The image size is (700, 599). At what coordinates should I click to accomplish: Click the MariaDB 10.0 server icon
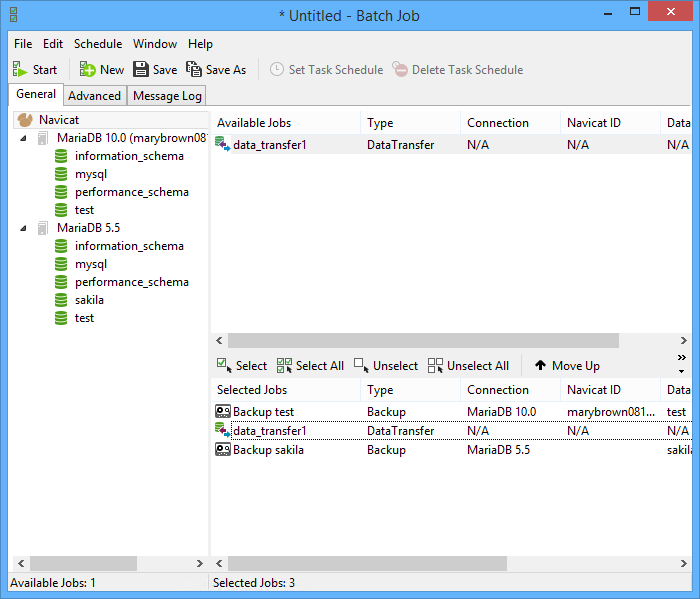tap(42, 138)
